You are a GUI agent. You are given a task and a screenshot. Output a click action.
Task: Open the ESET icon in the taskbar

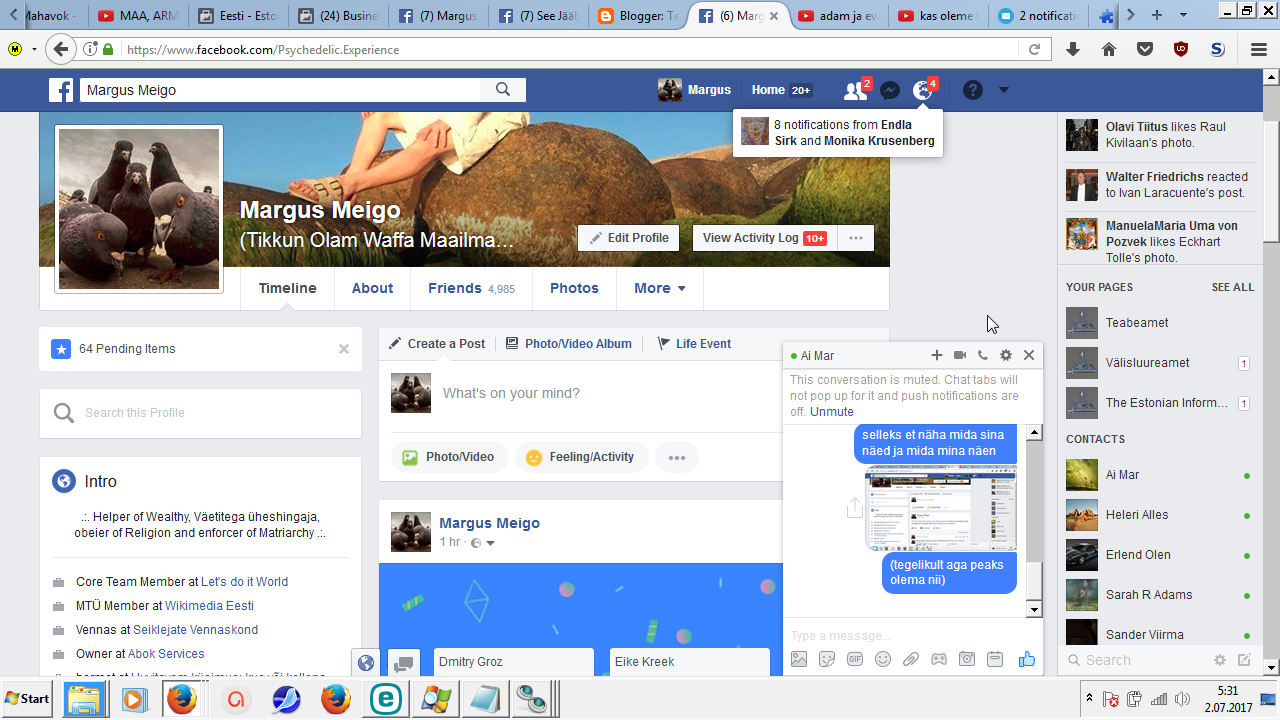tap(385, 699)
